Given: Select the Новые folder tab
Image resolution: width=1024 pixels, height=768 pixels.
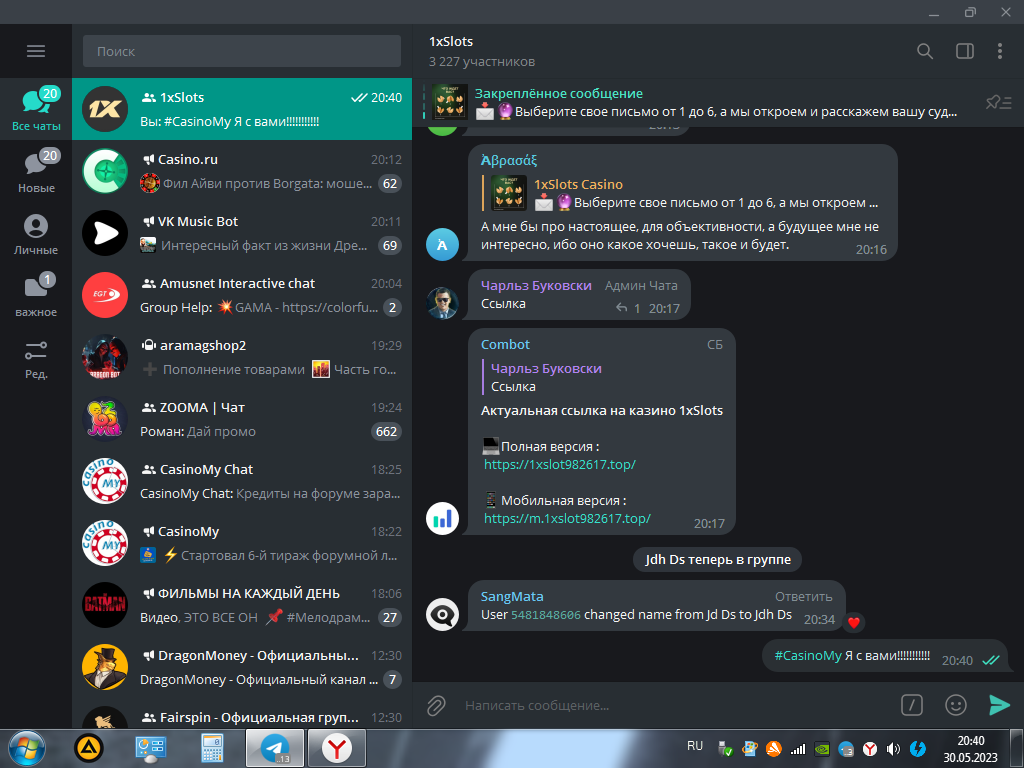Looking at the screenshot, I should tap(36, 171).
